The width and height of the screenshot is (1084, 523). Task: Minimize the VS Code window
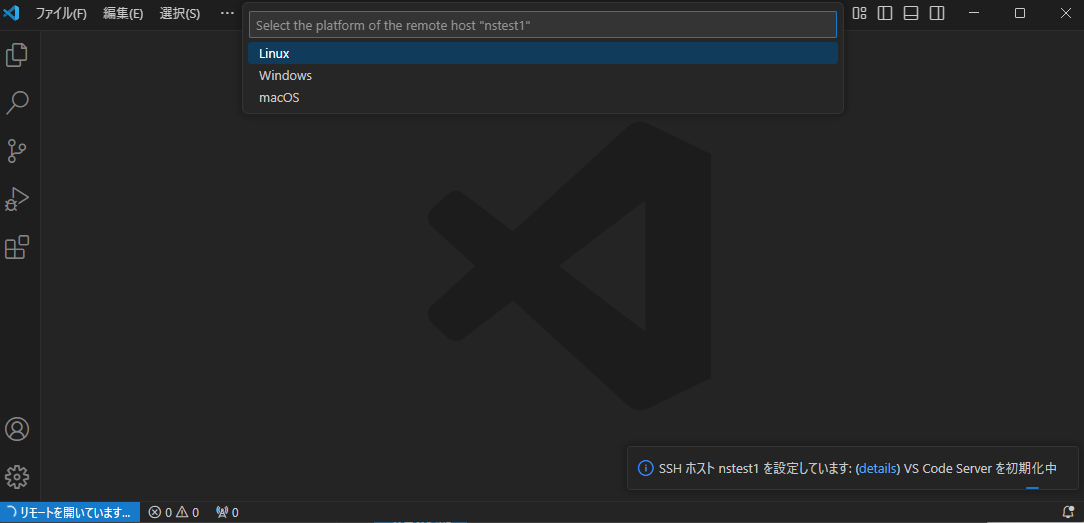[974, 13]
